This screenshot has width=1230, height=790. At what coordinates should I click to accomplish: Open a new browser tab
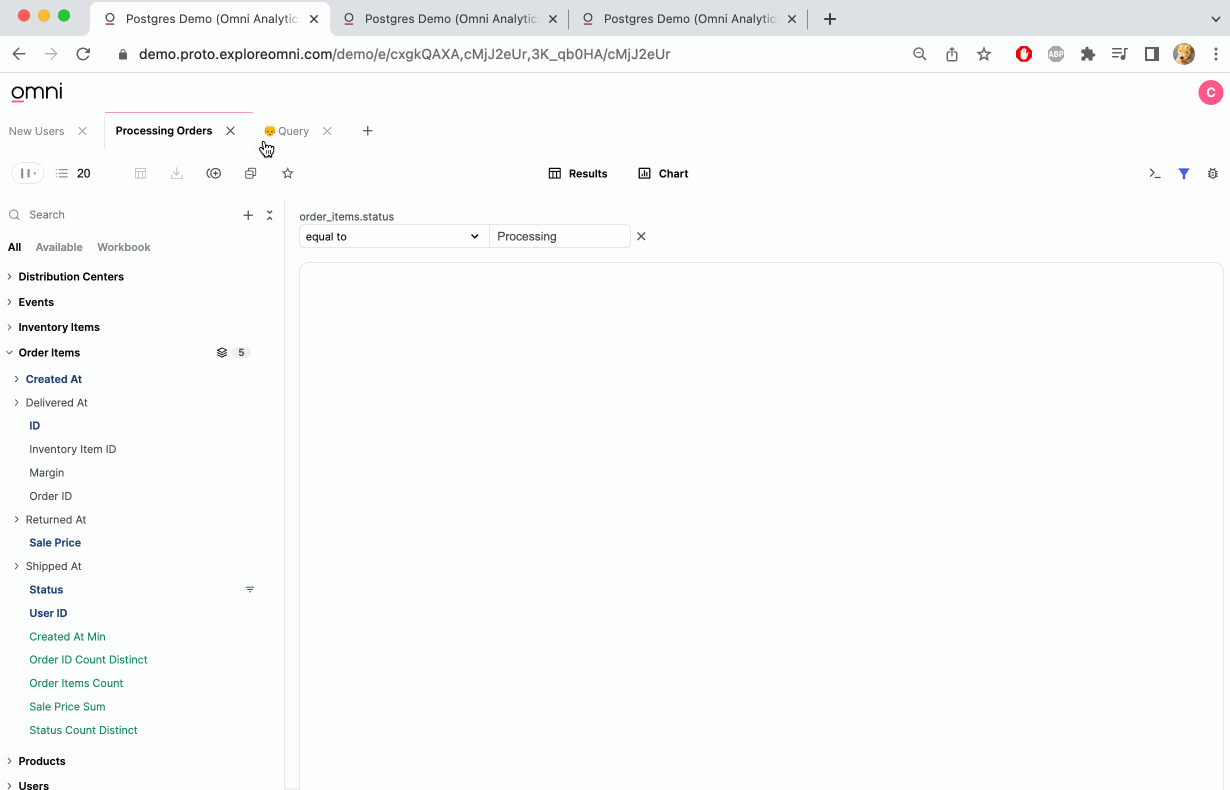click(x=829, y=19)
